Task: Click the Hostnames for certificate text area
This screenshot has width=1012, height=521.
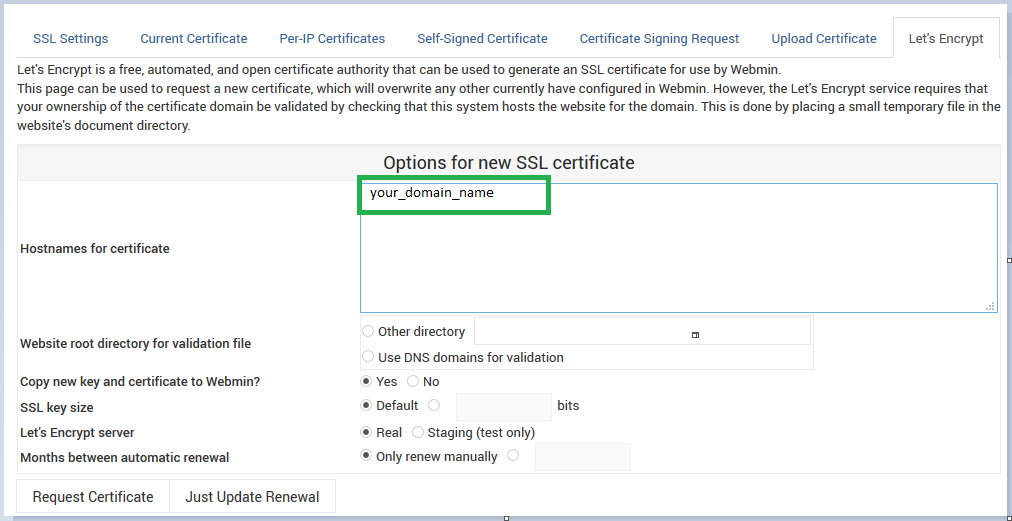Action: tap(678, 248)
